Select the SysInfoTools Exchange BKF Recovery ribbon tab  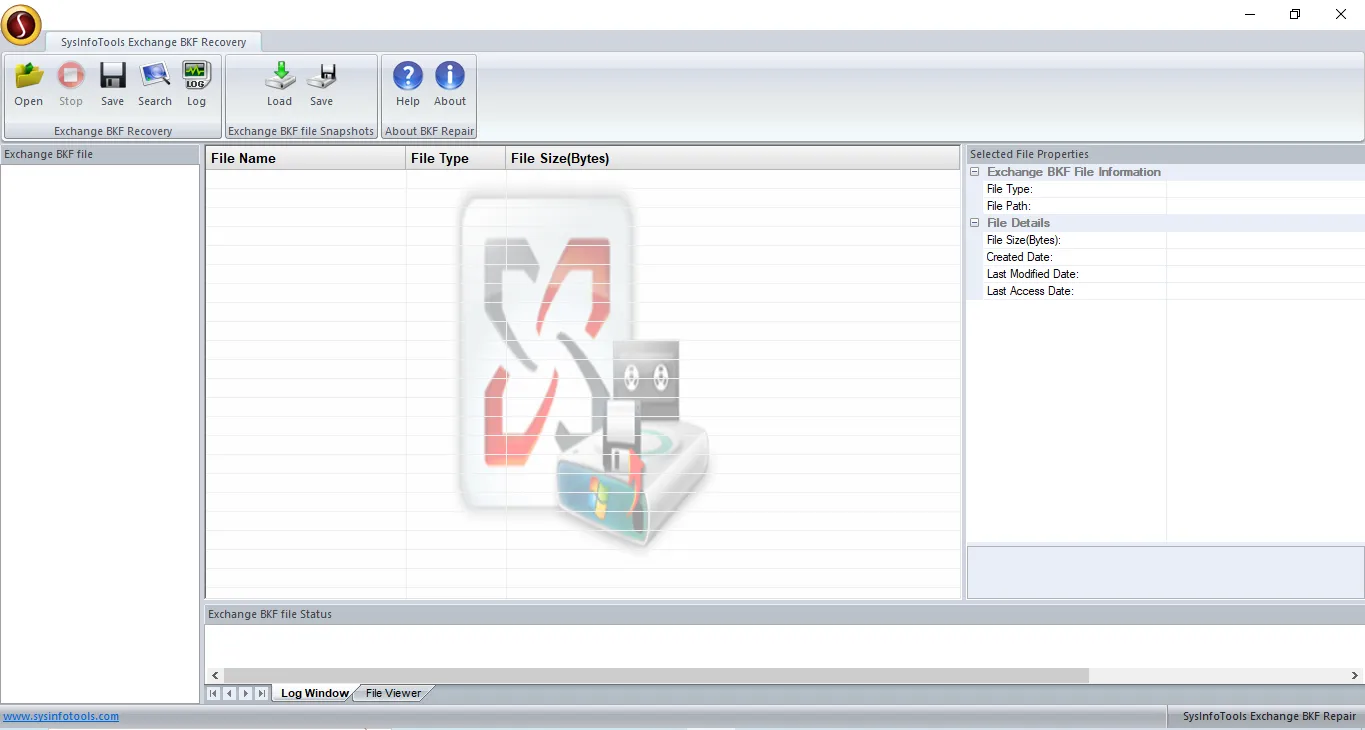point(154,42)
